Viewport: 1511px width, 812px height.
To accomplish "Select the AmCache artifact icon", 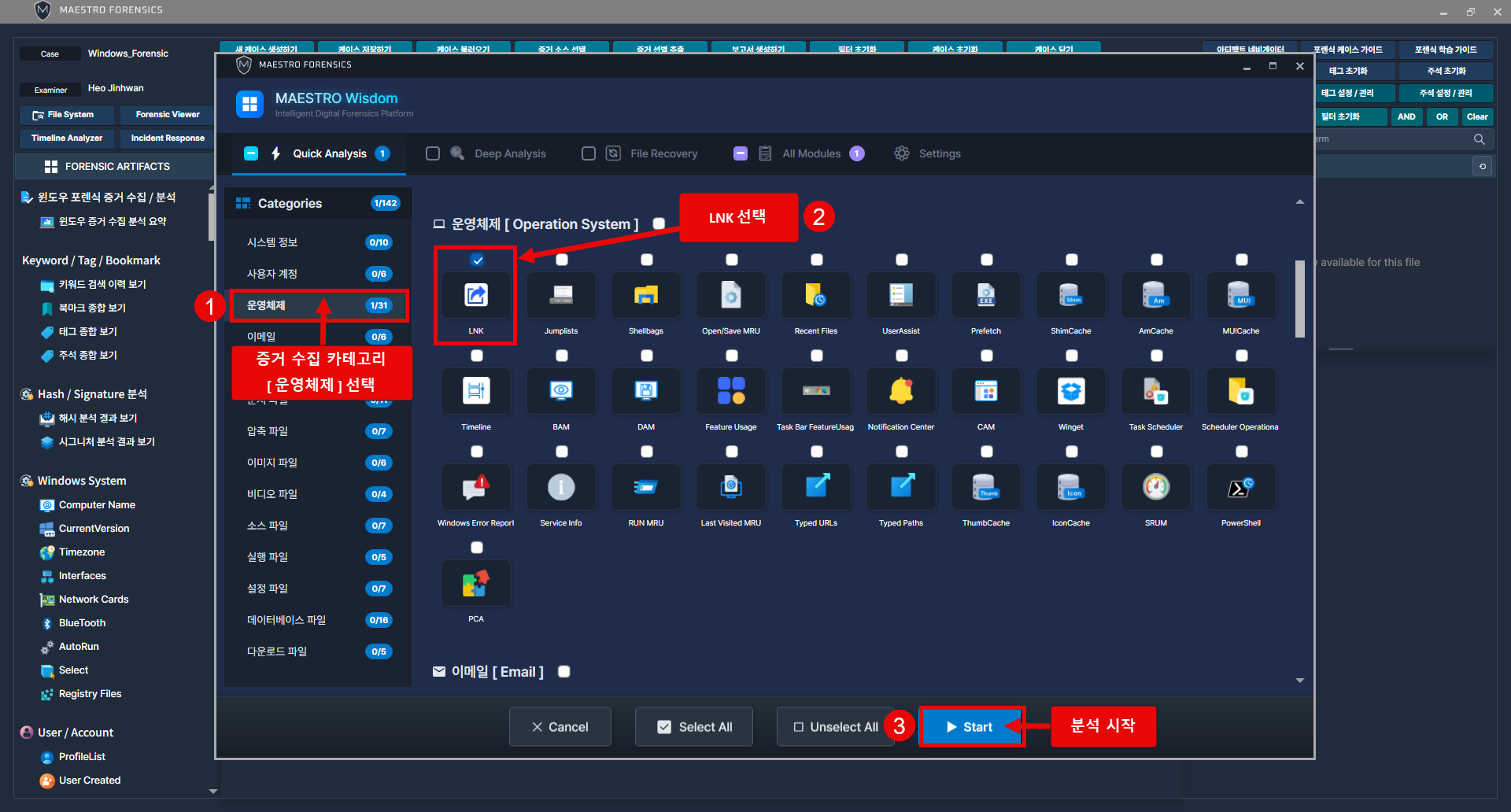I will coord(1156,295).
